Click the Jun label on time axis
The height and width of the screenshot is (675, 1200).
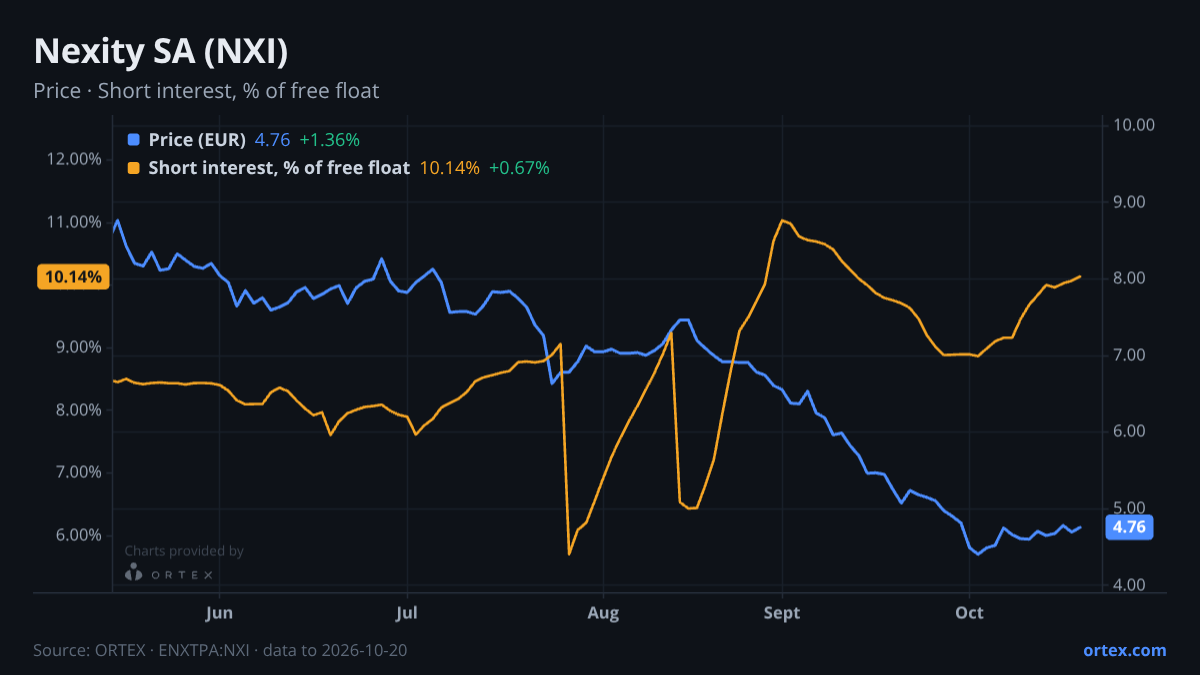pos(218,612)
